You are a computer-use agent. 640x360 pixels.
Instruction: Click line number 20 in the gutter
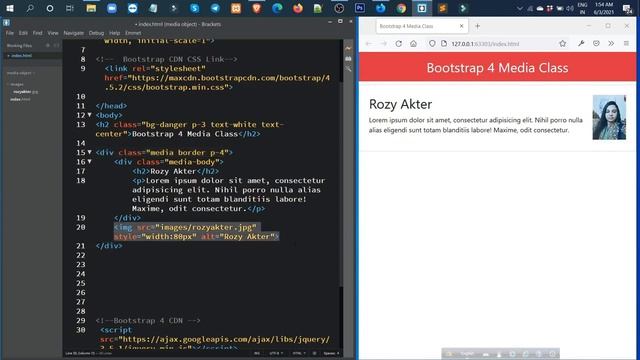81,227
